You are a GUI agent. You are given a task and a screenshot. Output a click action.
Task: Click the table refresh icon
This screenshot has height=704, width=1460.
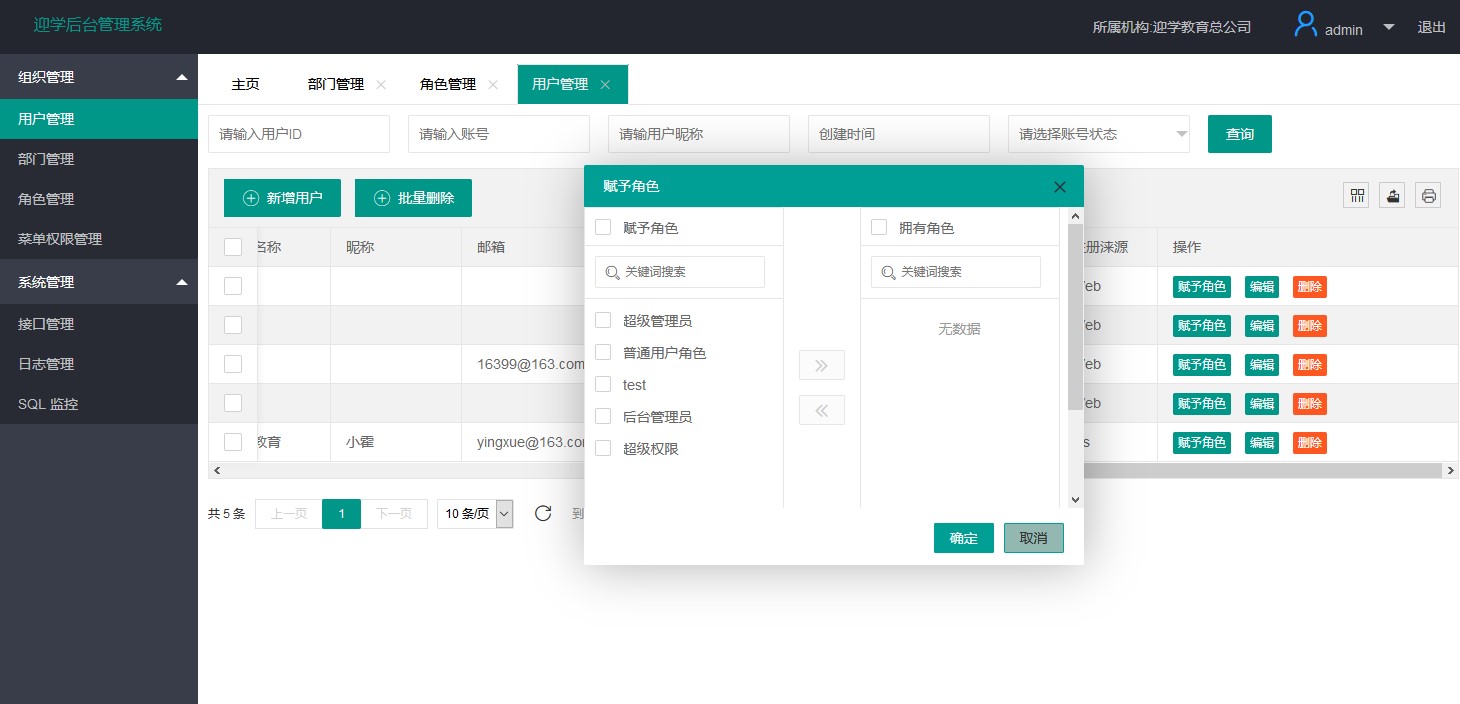(543, 514)
